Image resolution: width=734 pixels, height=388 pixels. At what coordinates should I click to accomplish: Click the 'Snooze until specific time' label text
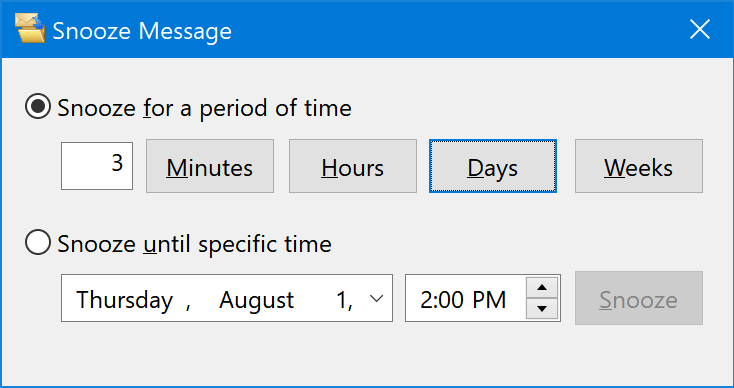point(194,244)
